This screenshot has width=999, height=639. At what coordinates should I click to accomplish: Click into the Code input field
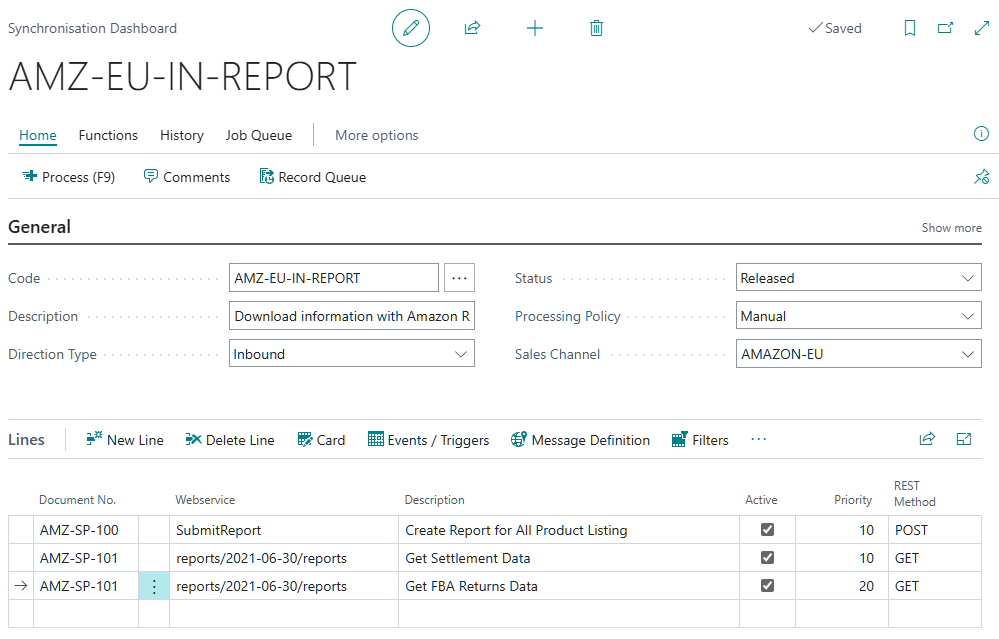[334, 278]
